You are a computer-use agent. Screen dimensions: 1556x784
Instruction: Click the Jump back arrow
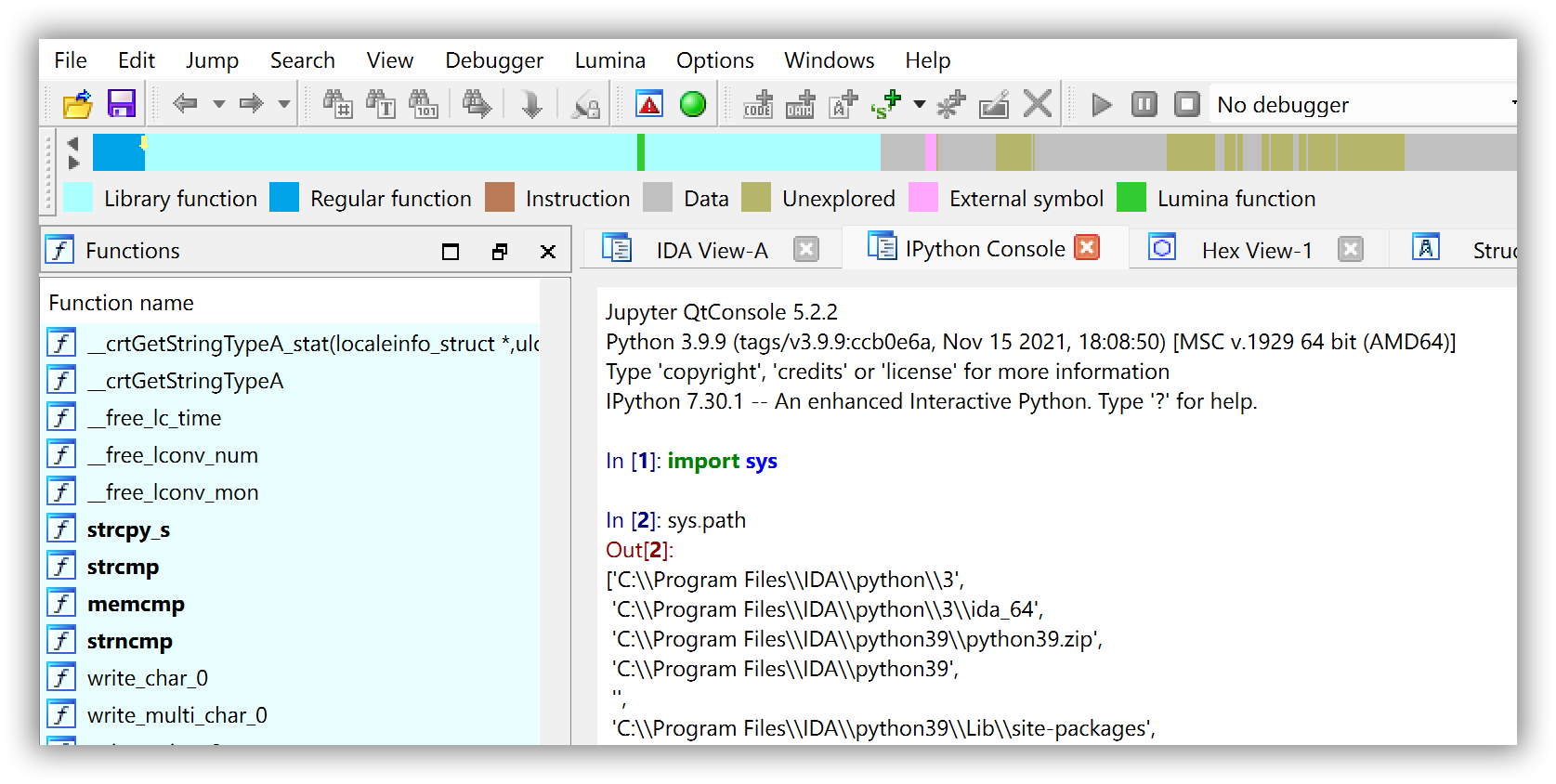click(186, 104)
